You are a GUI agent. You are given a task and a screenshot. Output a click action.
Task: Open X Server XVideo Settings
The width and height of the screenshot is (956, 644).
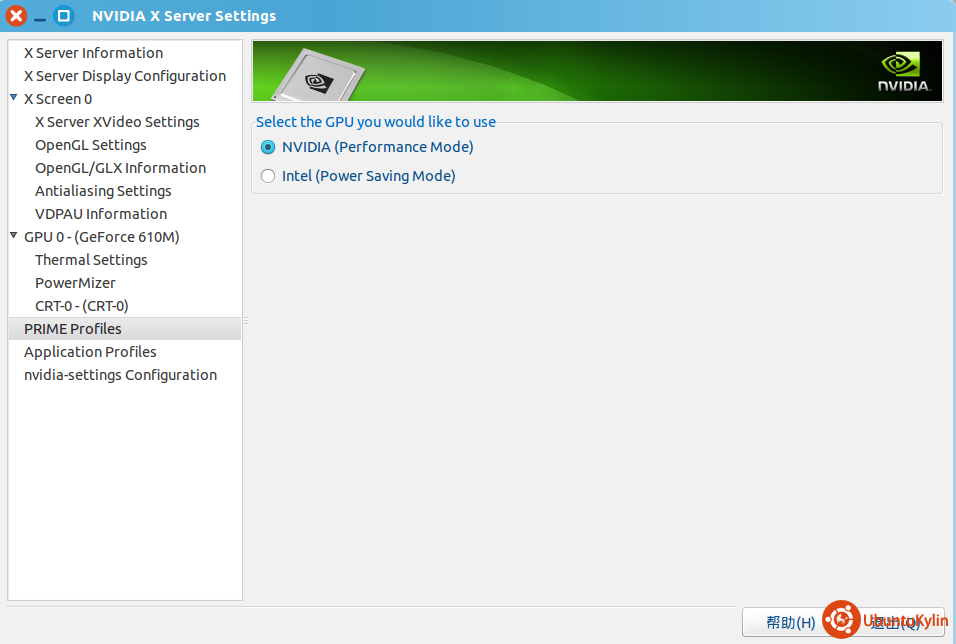pos(117,122)
